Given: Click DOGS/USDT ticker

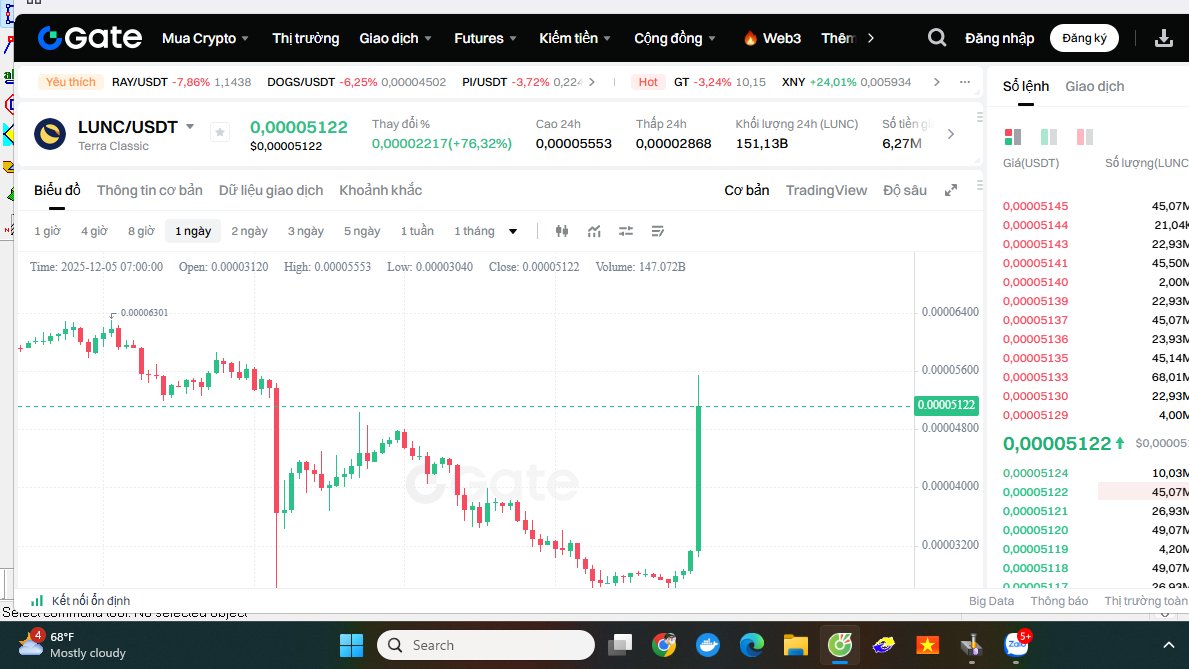Looking at the screenshot, I should tap(356, 82).
